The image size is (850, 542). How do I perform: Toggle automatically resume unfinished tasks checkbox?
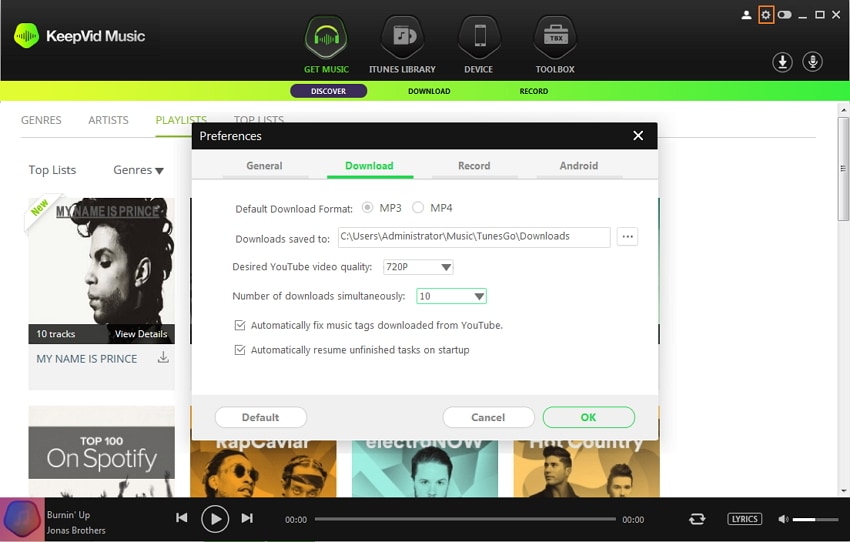[240, 350]
